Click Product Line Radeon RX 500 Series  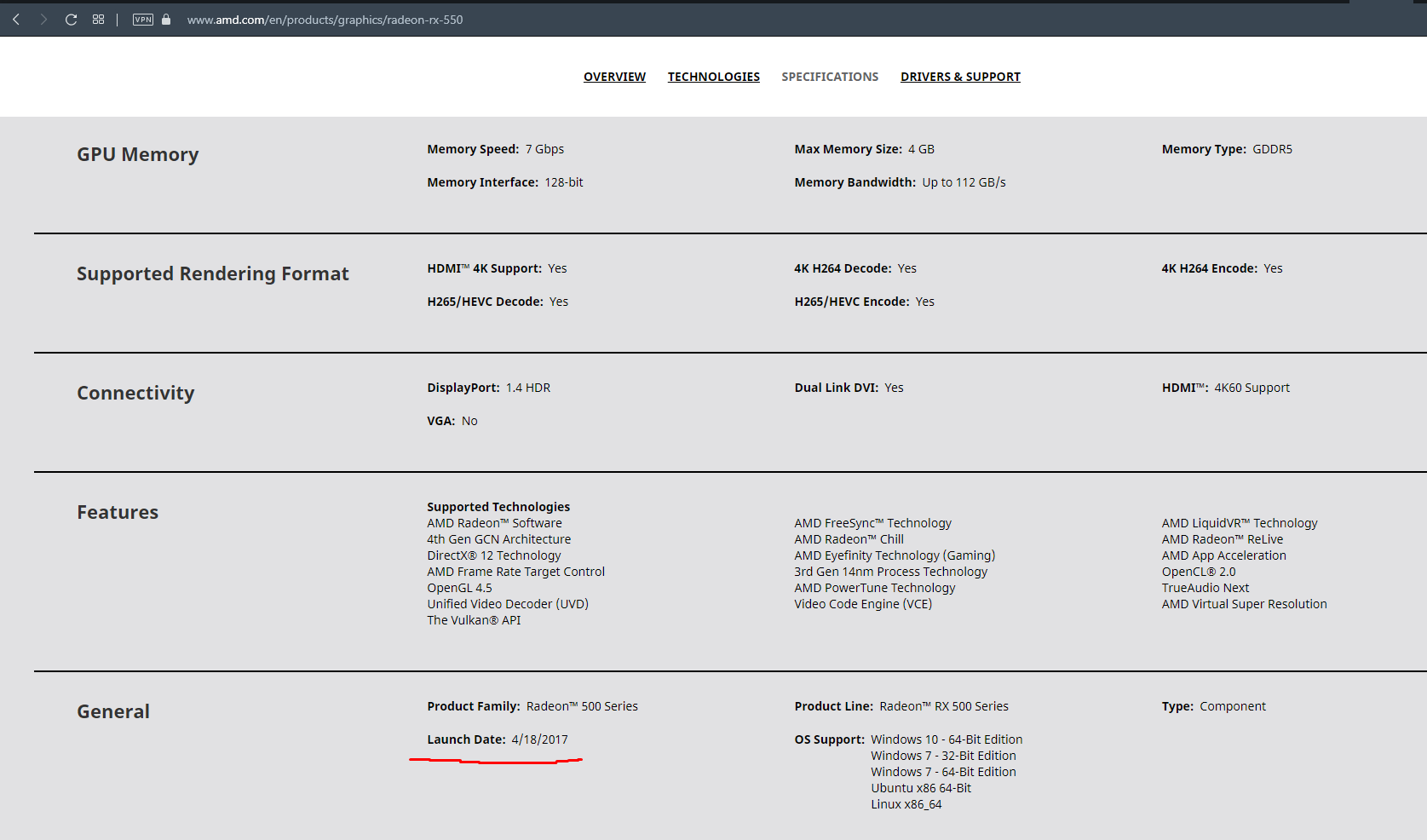(901, 706)
